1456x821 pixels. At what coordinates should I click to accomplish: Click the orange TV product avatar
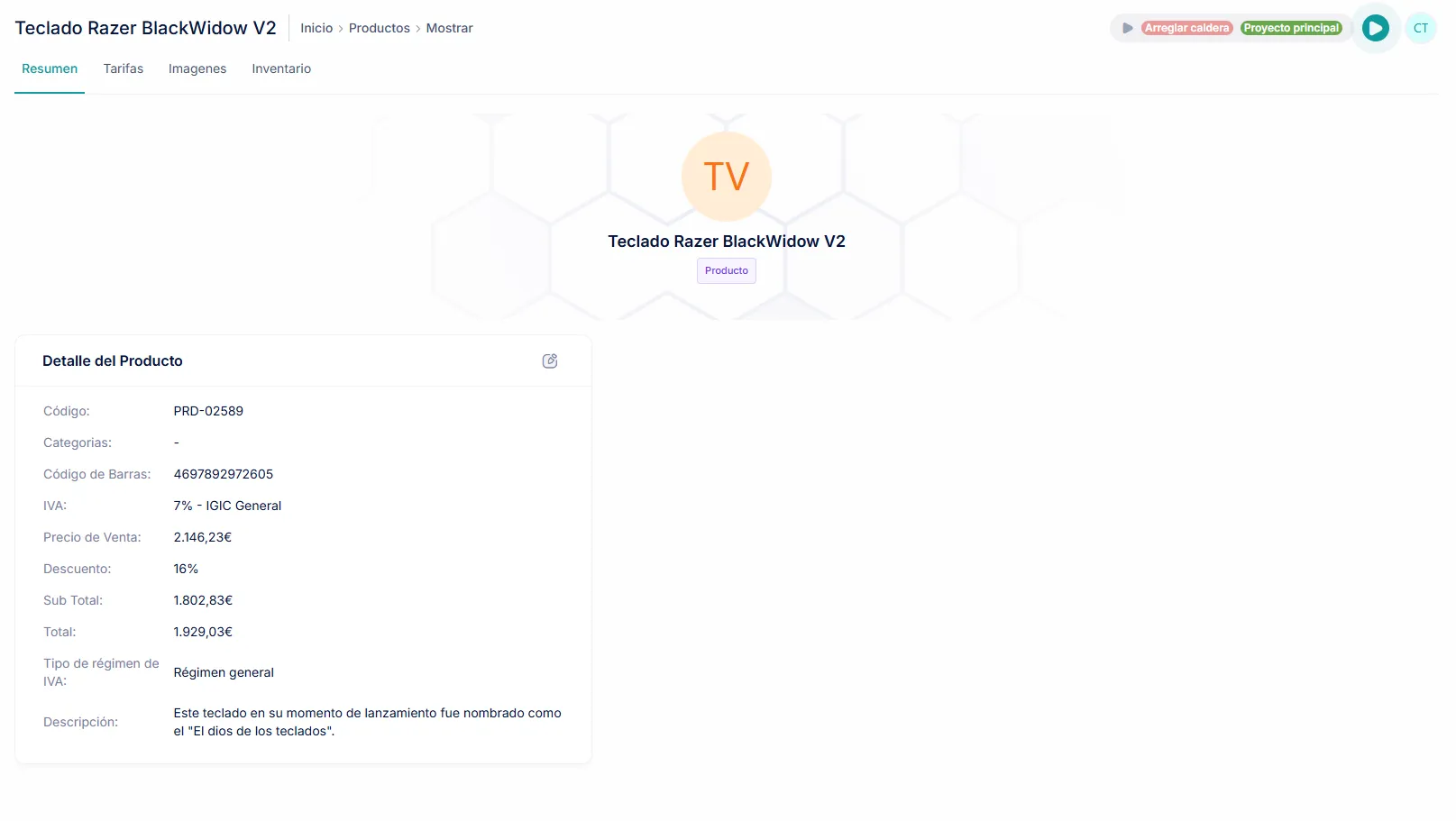[x=726, y=177]
